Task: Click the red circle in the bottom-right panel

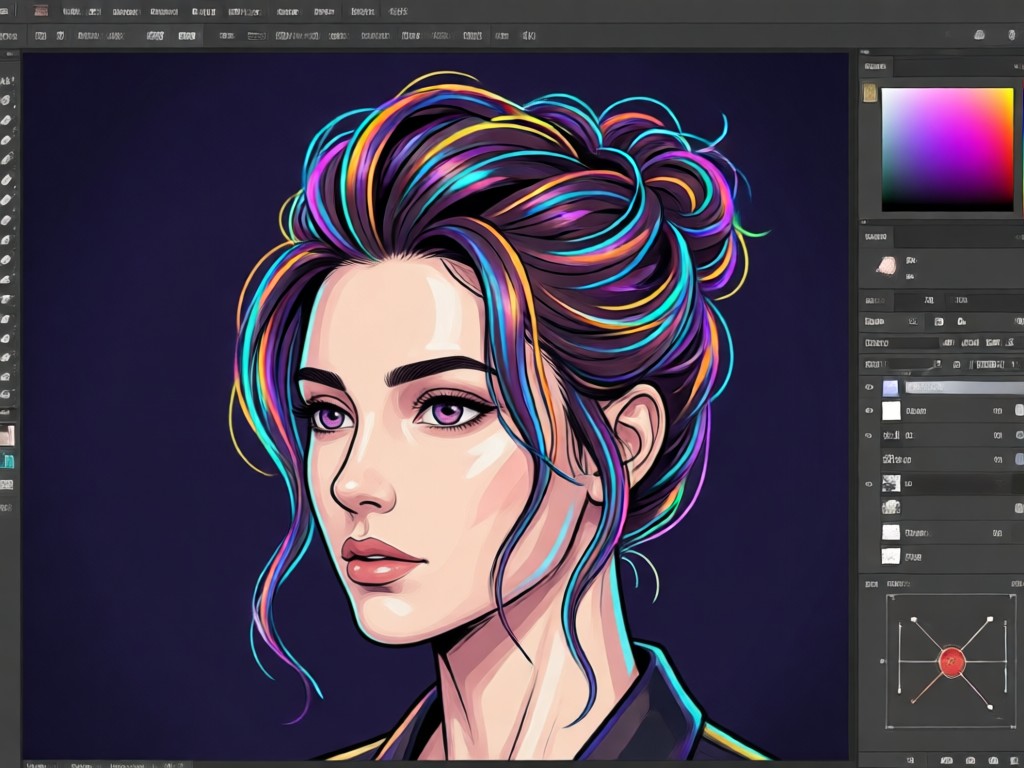Action: [x=952, y=662]
